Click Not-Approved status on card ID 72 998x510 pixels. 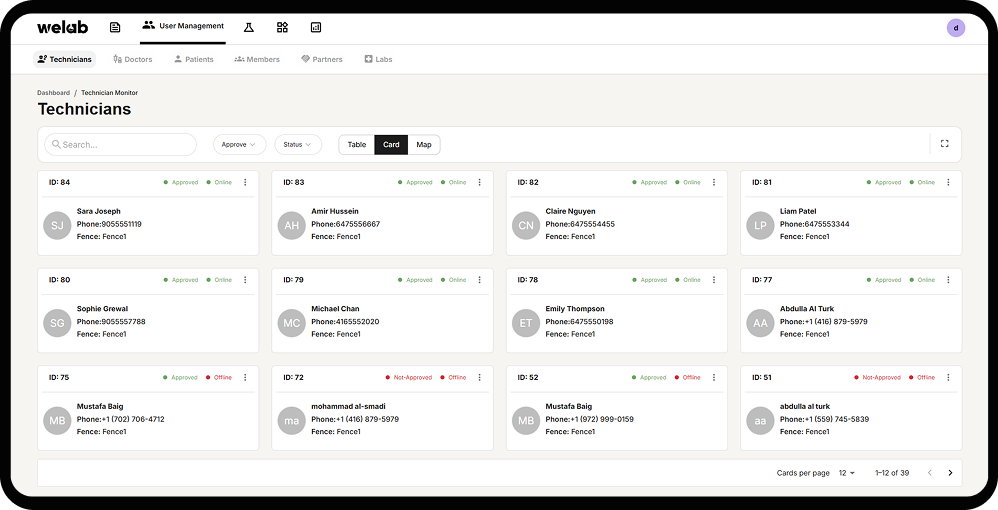click(x=409, y=378)
